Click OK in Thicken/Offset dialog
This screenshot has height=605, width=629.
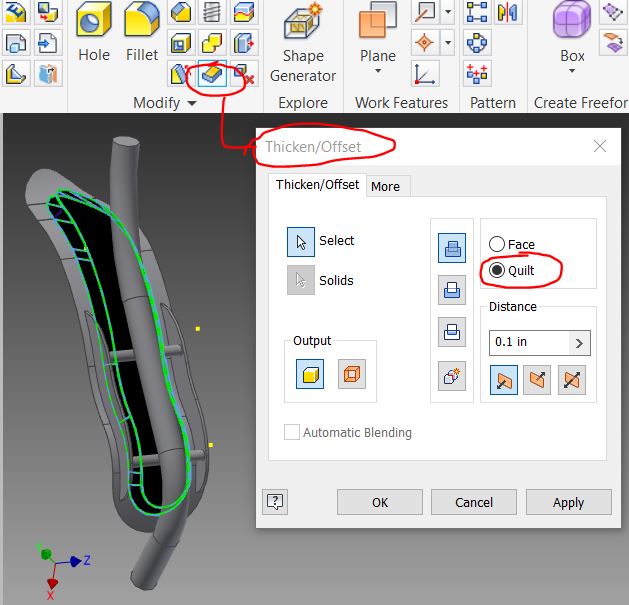coord(379,502)
